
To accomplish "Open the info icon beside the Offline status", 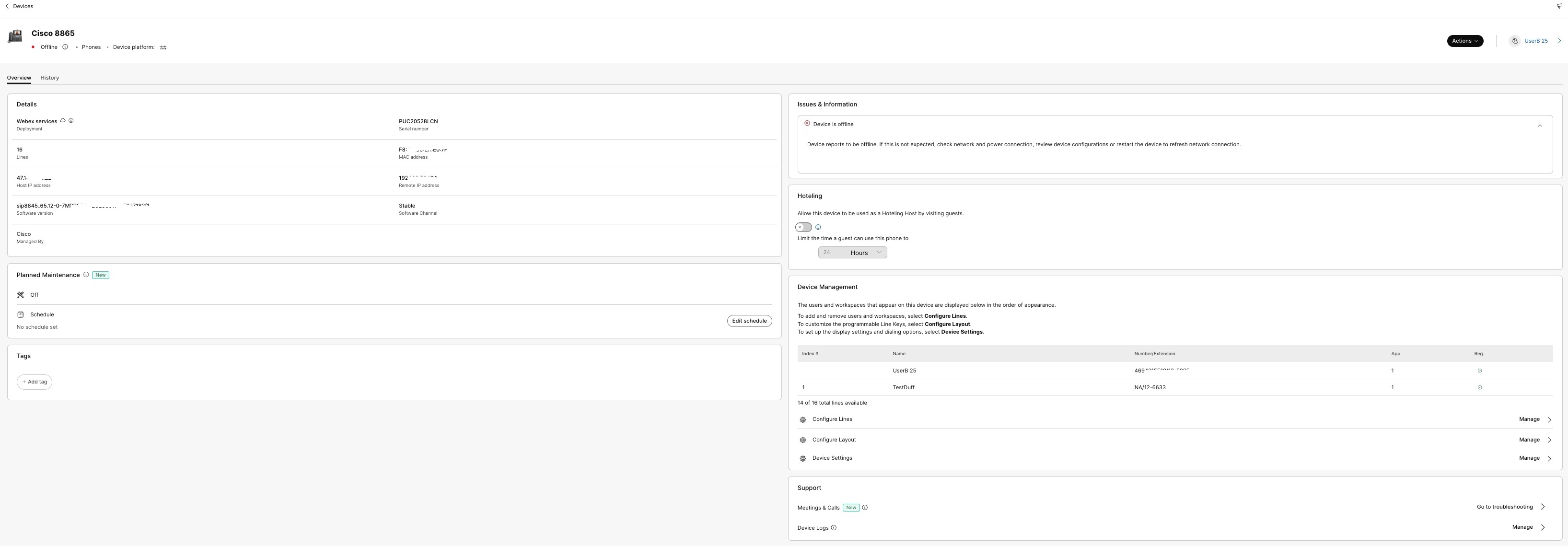I will coord(65,47).
